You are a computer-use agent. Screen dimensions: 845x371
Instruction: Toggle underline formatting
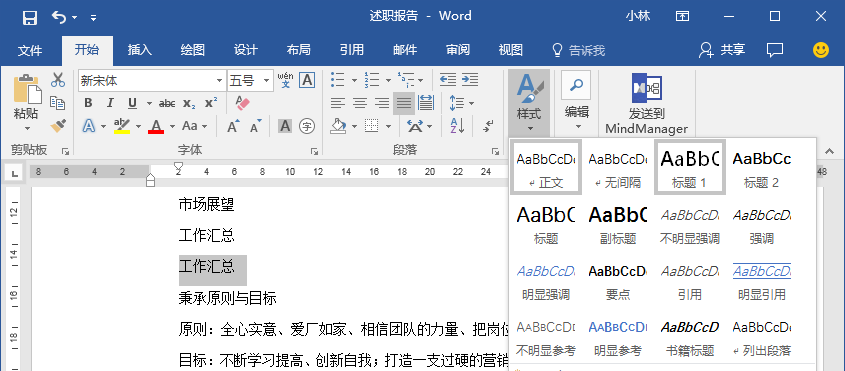click(x=133, y=103)
